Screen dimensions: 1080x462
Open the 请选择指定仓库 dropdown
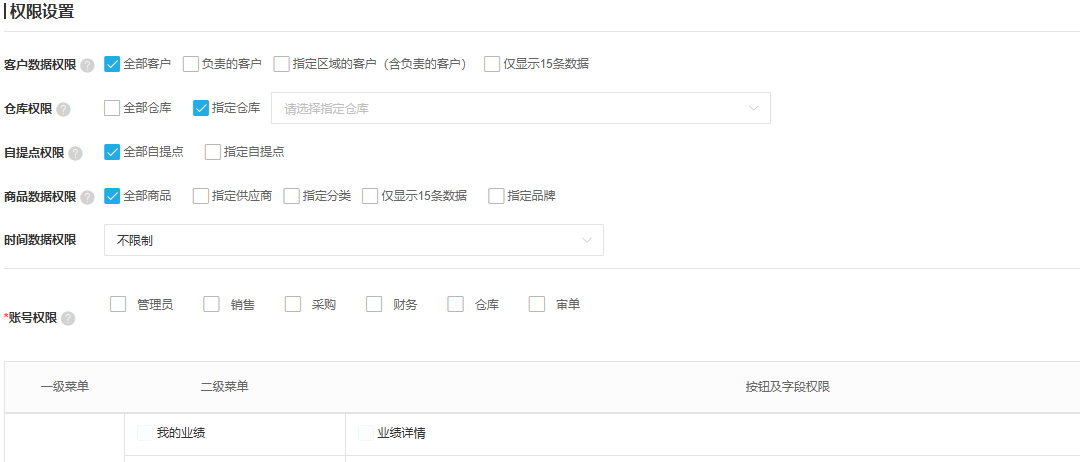521,108
